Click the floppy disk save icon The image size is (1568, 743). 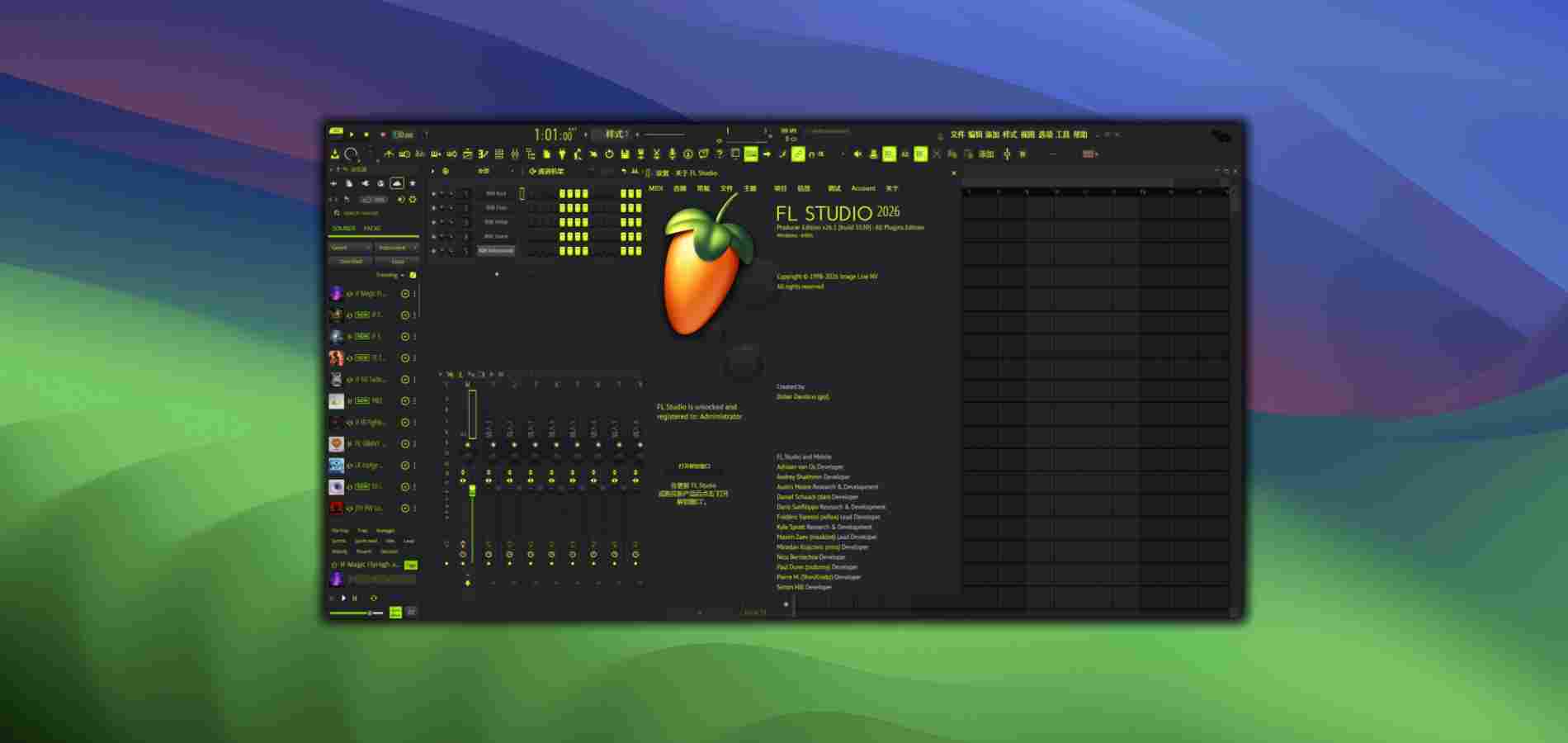pos(625,154)
